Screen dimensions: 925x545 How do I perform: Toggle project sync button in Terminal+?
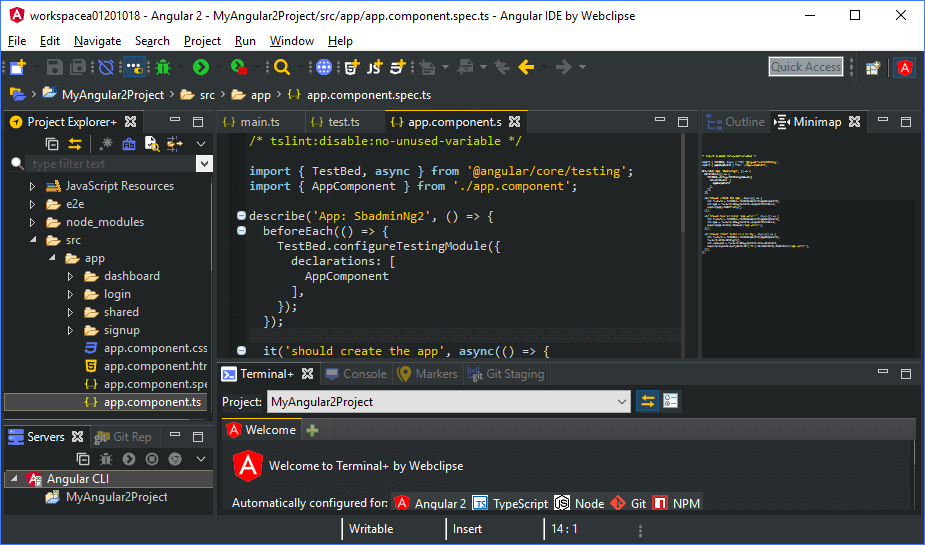coord(648,401)
